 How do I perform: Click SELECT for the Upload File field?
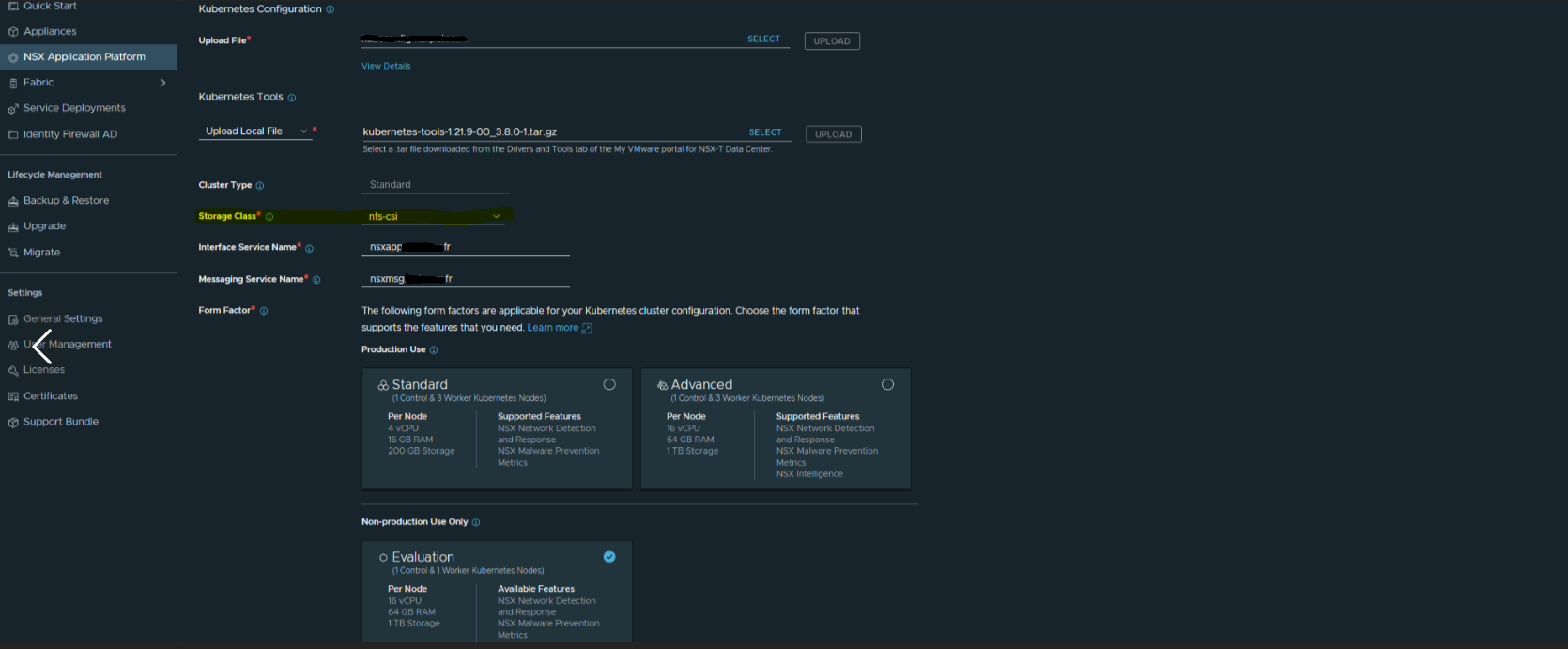coord(763,39)
